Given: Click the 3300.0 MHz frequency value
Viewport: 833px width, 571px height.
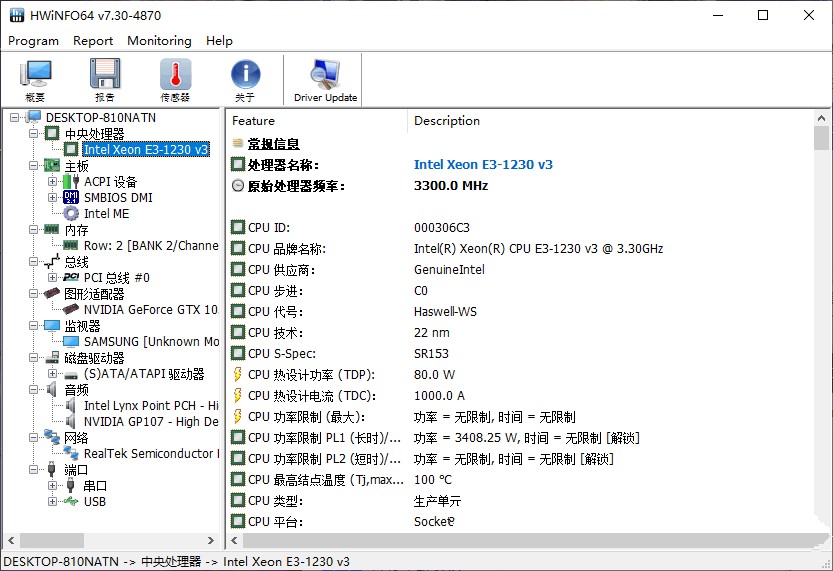Looking at the screenshot, I should pos(451,186).
